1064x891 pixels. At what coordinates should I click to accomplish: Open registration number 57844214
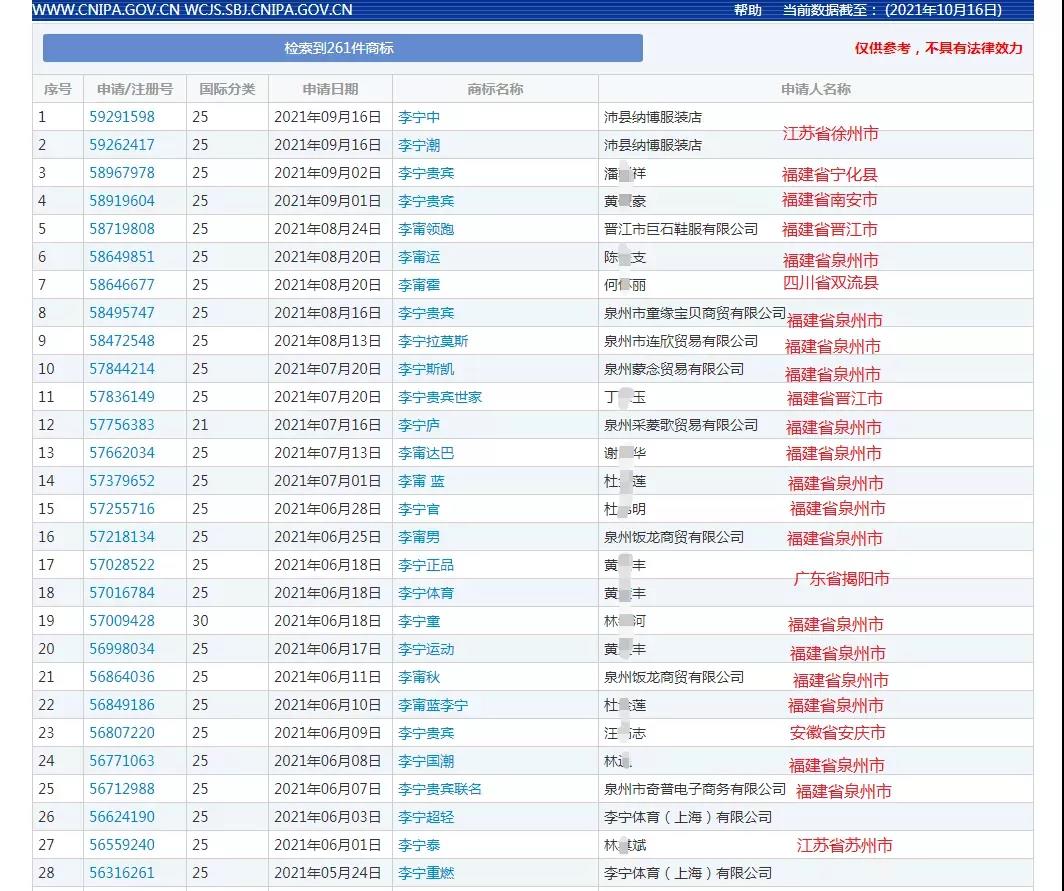(122, 368)
